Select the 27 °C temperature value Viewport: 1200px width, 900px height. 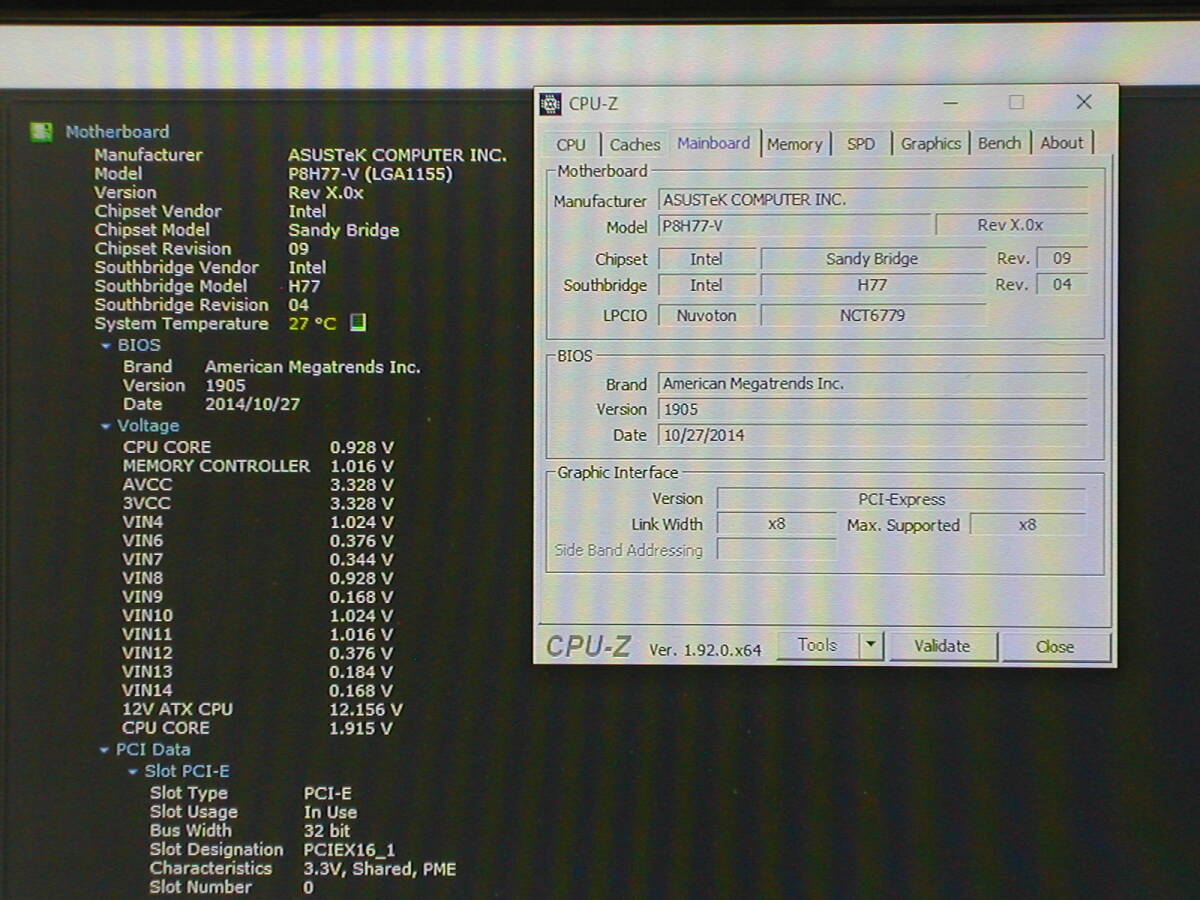coord(312,324)
